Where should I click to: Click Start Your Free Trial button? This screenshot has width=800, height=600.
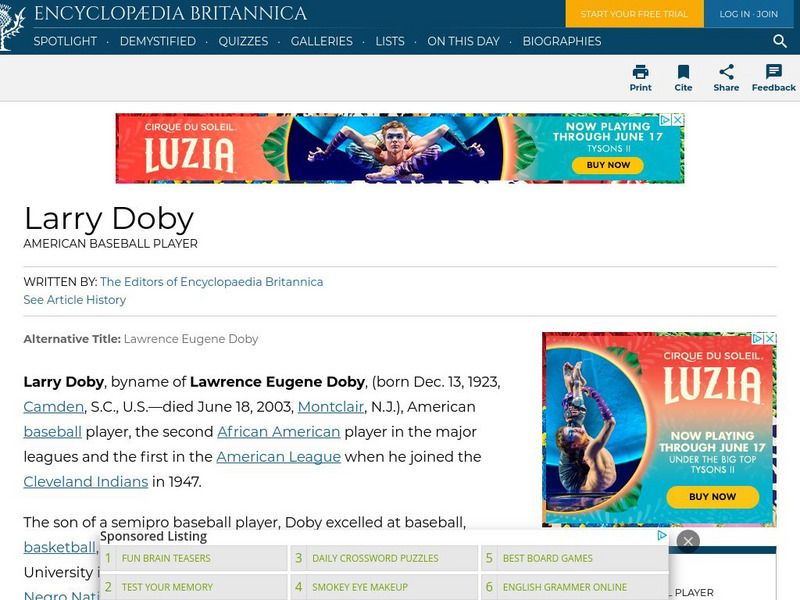pyautogui.click(x=634, y=14)
